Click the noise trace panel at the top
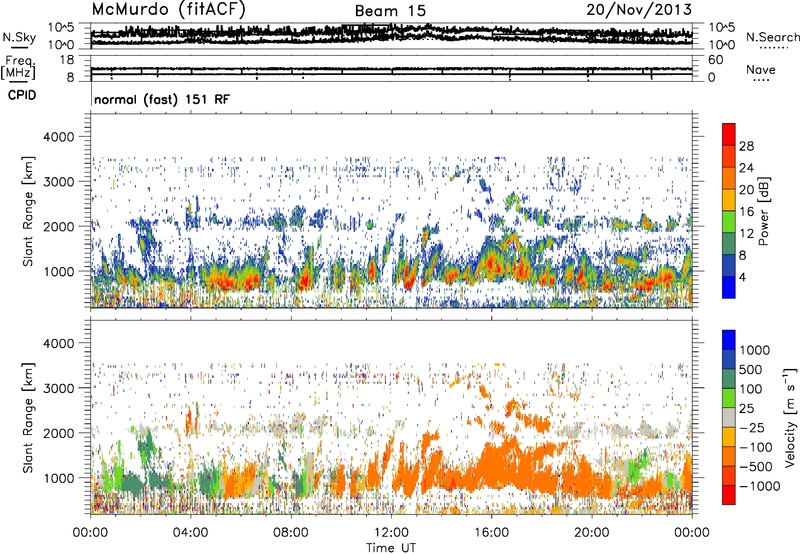Viewport: 800px width, 554px height. (391, 36)
